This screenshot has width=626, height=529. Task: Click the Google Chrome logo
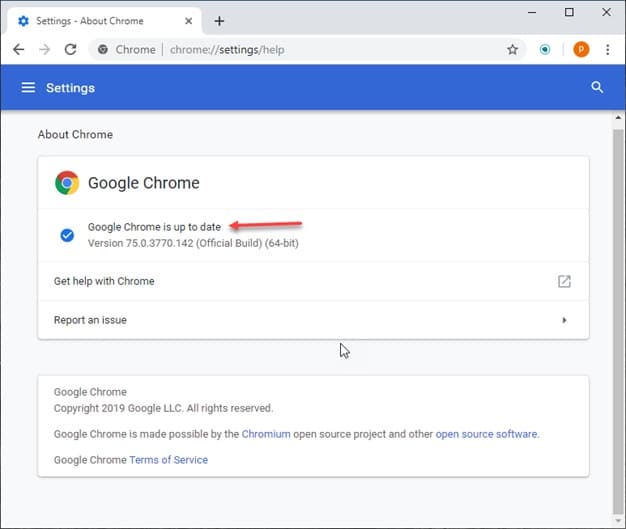click(x=67, y=183)
